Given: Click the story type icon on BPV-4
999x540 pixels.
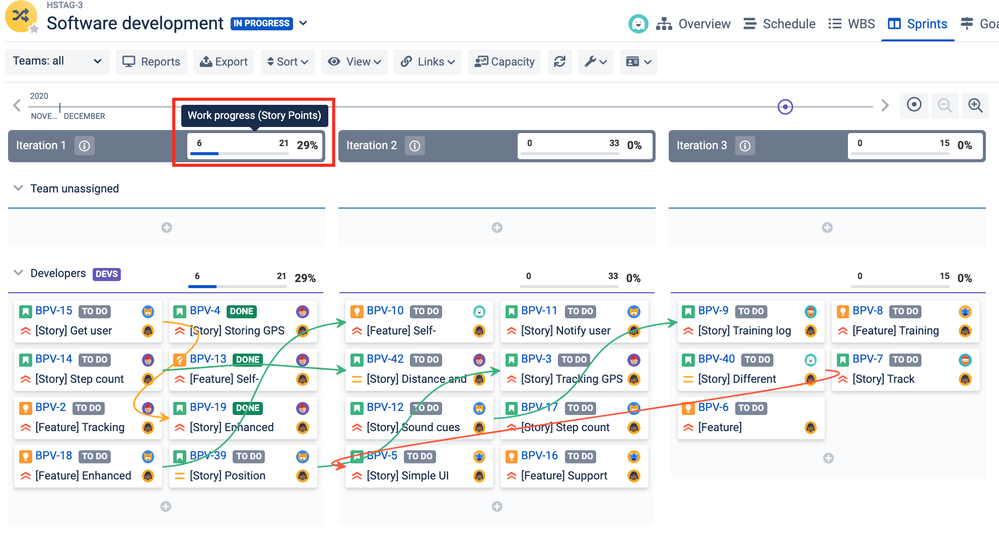Looking at the screenshot, I should (x=180, y=311).
